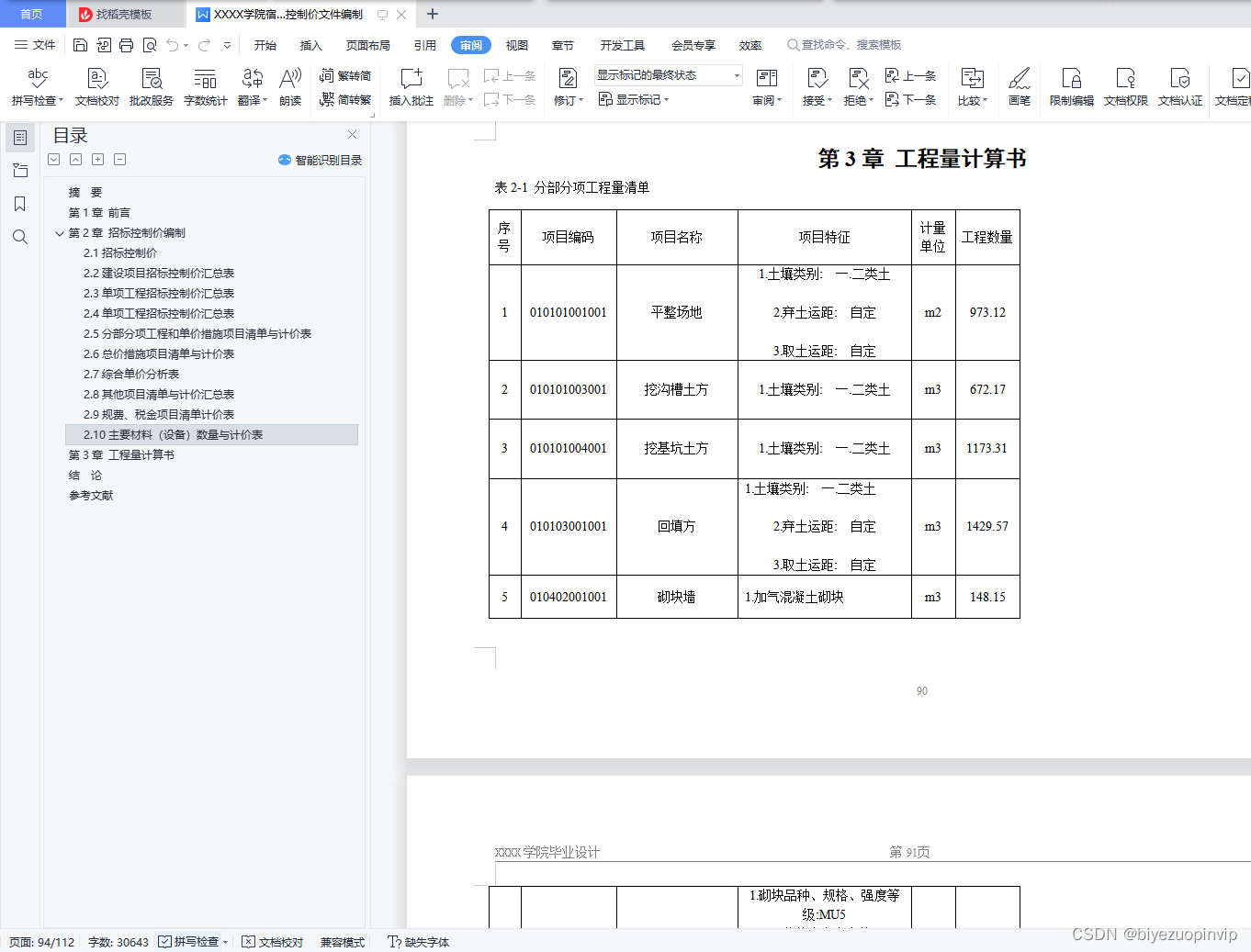The width and height of the screenshot is (1251, 952).
Task: Click the Redo arrow icon
Action: click(204, 45)
